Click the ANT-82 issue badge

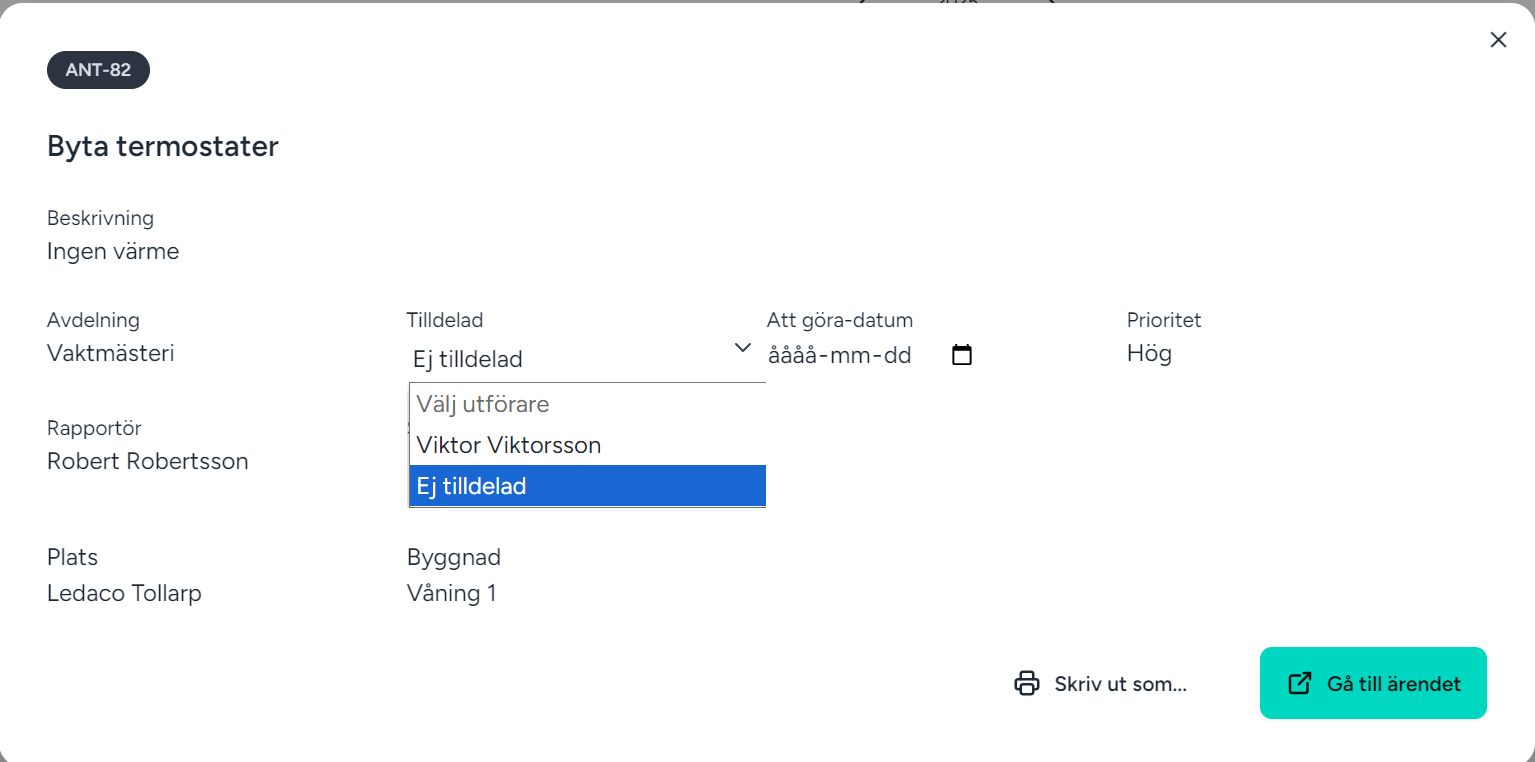(x=98, y=70)
